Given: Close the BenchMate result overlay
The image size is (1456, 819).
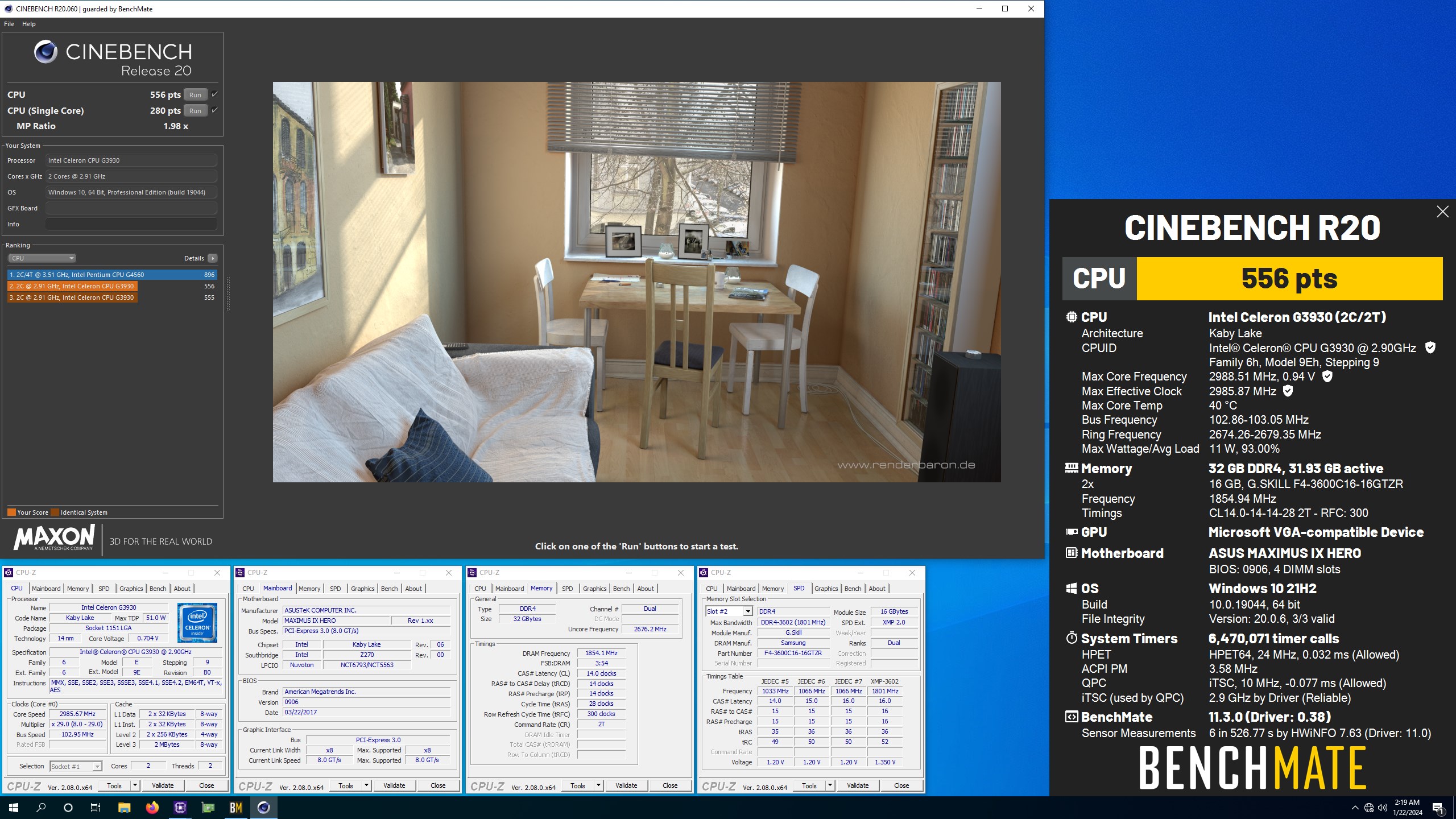Looking at the screenshot, I should (x=1442, y=212).
